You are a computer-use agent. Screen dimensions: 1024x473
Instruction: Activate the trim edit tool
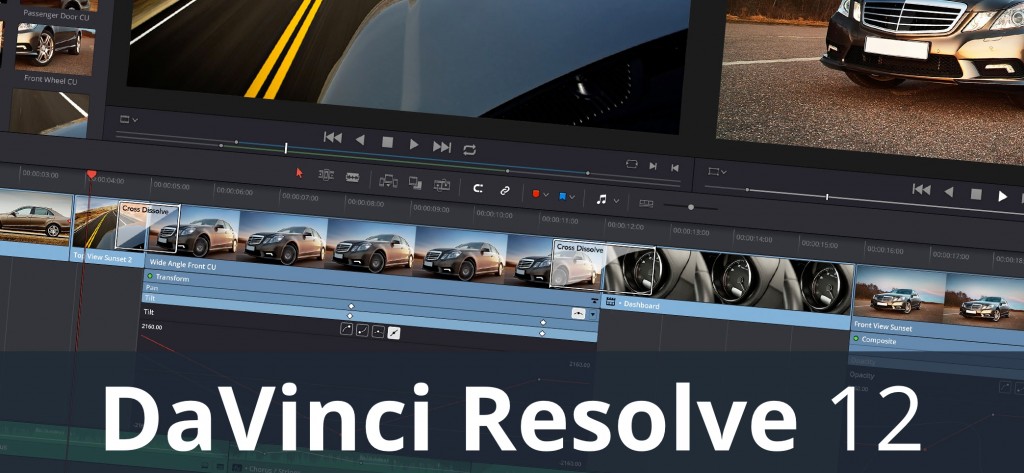(x=326, y=175)
